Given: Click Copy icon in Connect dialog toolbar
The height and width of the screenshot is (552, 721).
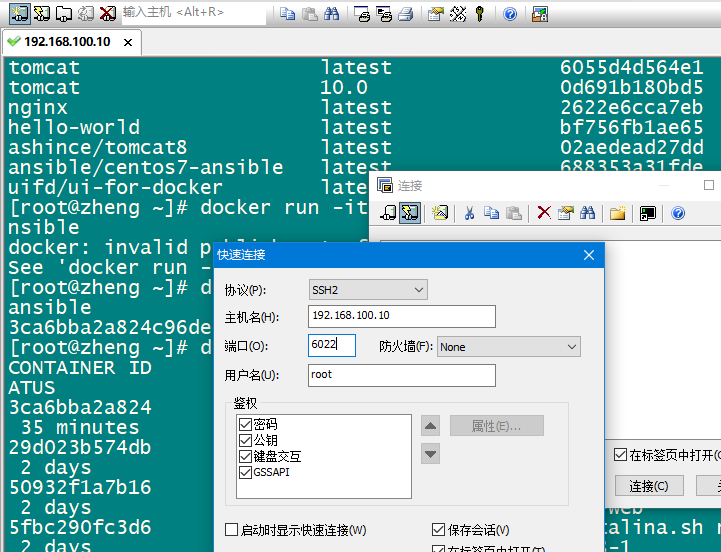Looking at the screenshot, I should tap(492, 213).
